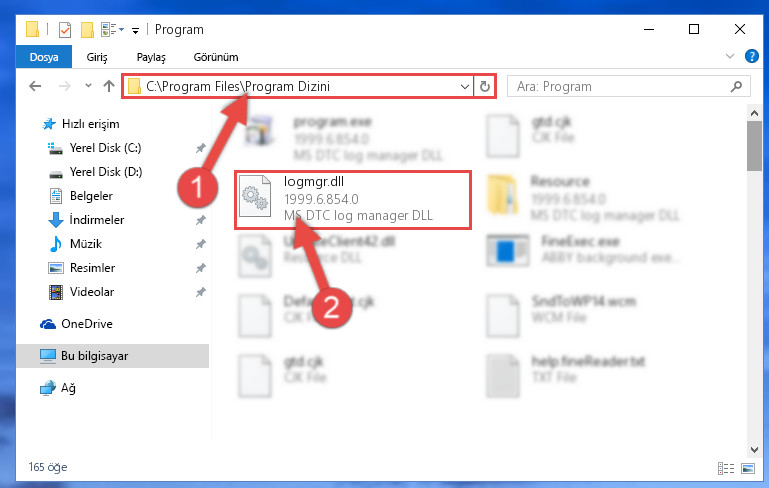Click the Properties checkmark quick access icon

[64, 30]
